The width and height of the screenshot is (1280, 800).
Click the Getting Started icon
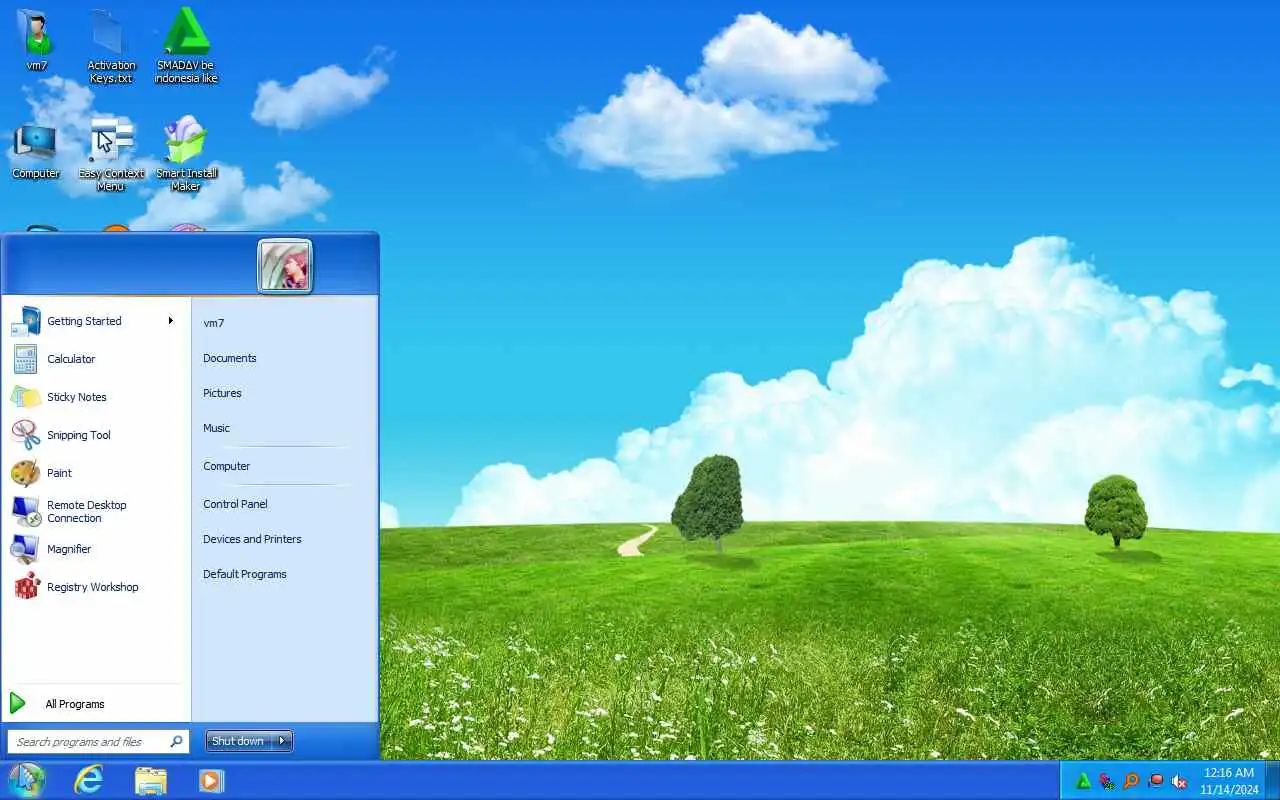coord(25,321)
